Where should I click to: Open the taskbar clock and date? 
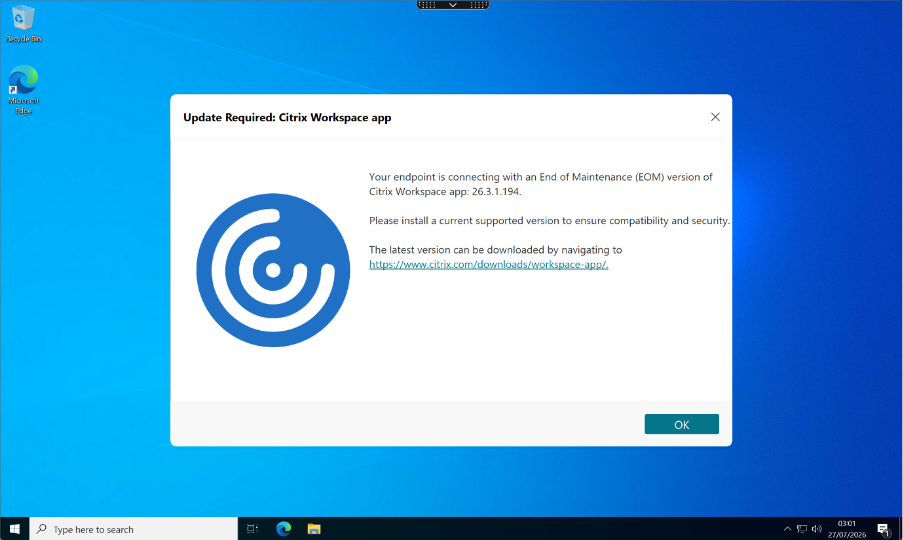[x=847, y=528]
